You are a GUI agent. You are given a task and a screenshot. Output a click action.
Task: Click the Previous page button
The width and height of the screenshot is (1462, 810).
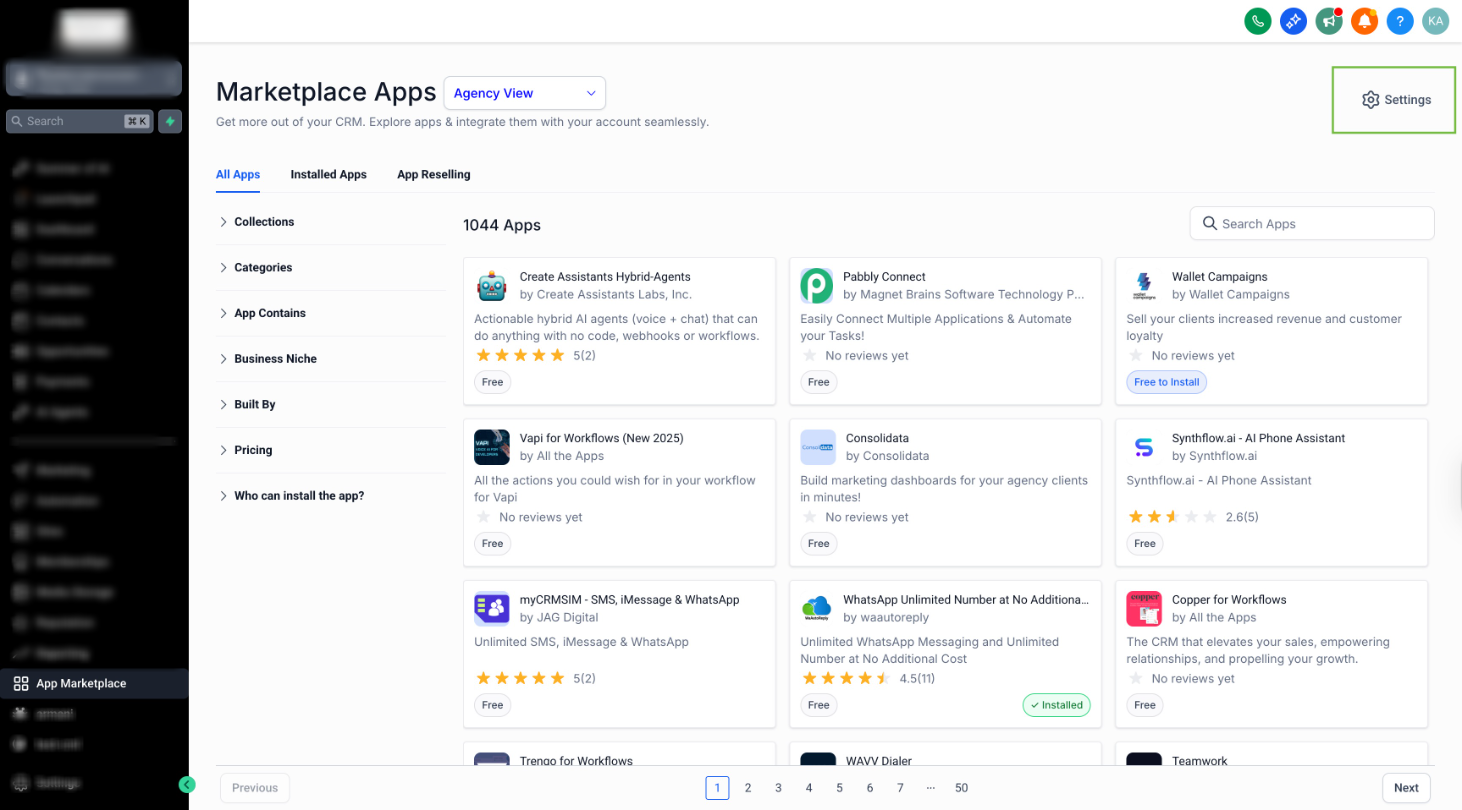pyautogui.click(x=255, y=788)
